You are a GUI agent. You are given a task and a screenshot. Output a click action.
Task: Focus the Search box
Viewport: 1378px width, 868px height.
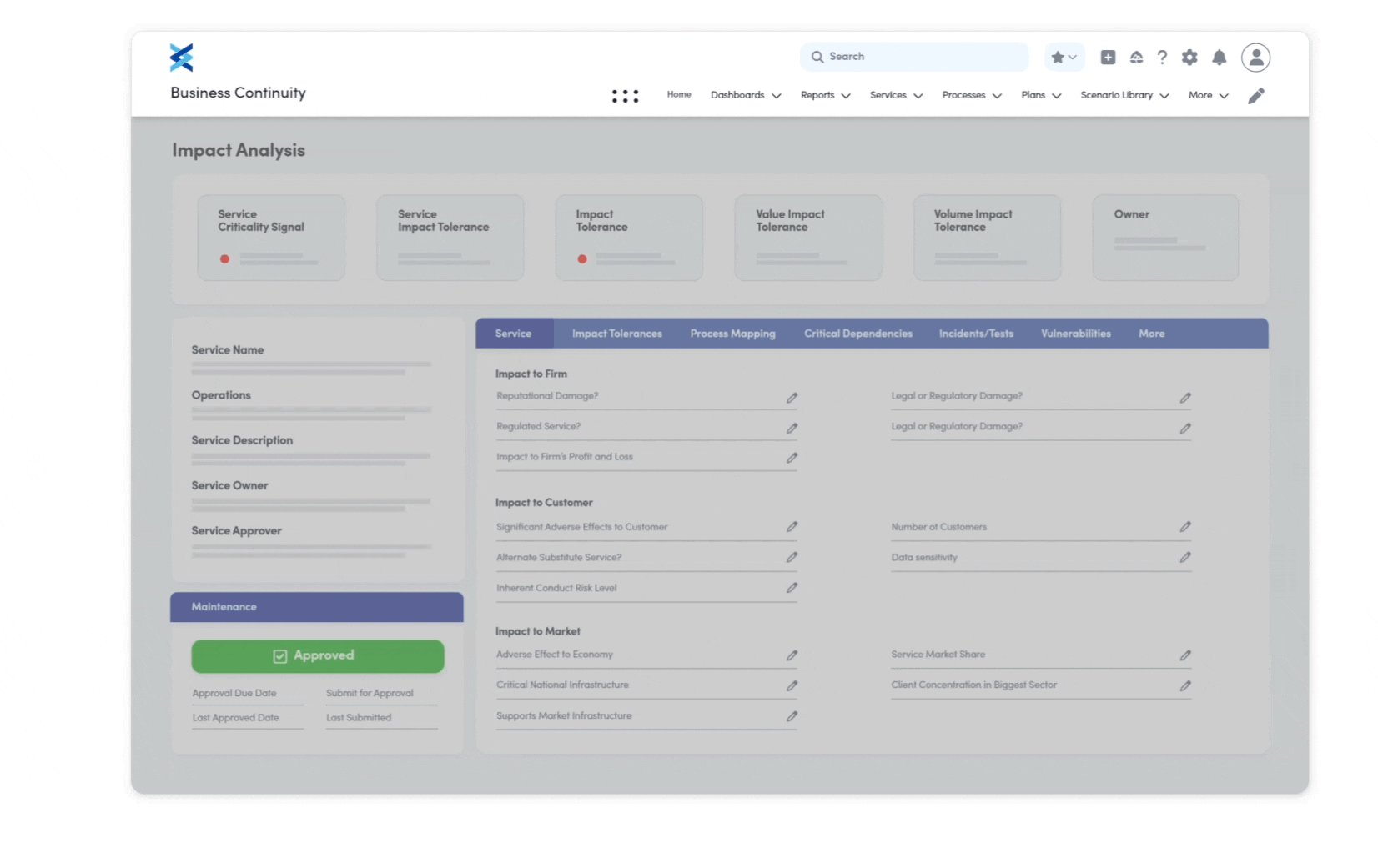click(x=914, y=57)
